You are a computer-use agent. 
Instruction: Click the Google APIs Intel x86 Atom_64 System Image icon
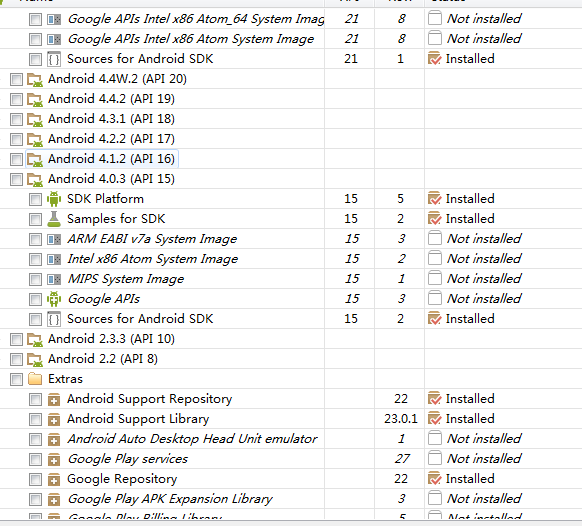pos(54,19)
